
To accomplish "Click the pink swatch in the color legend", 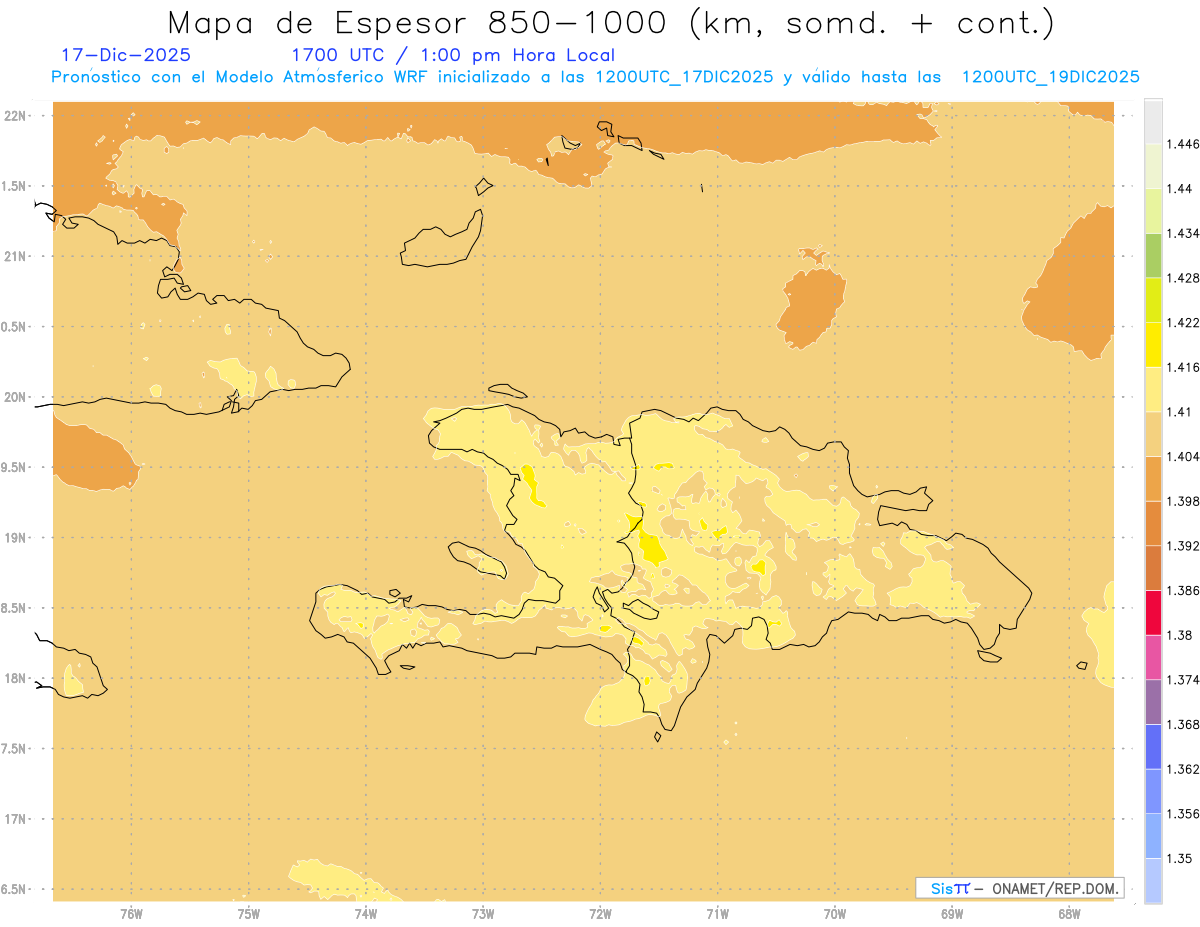I will [x=1153, y=657].
